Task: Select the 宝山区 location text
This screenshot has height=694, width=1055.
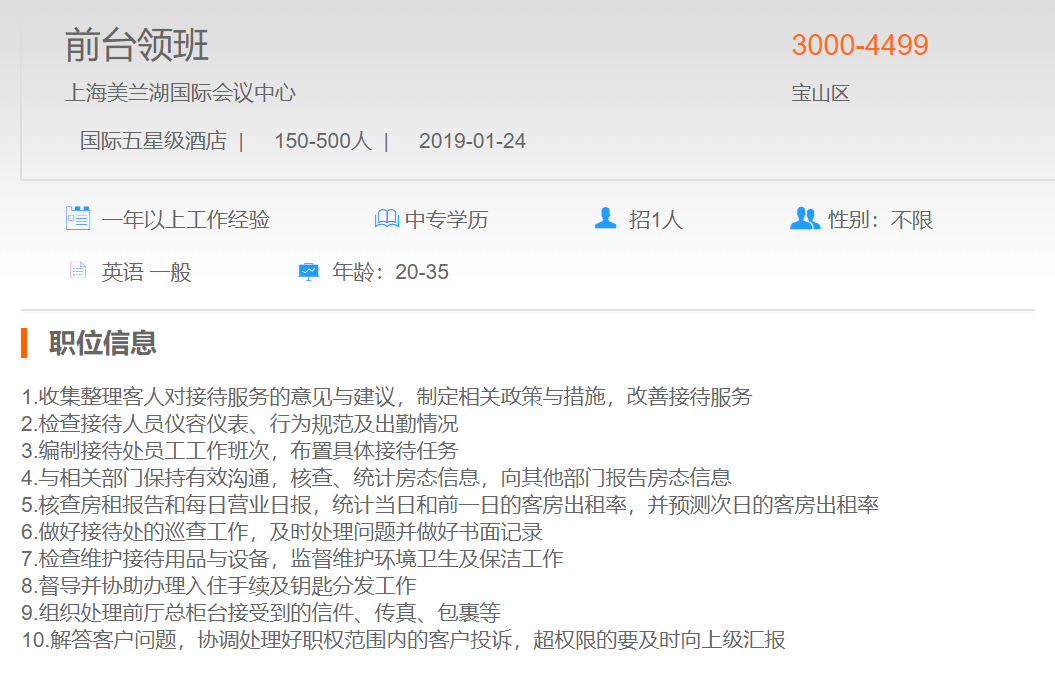Action: (820, 94)
